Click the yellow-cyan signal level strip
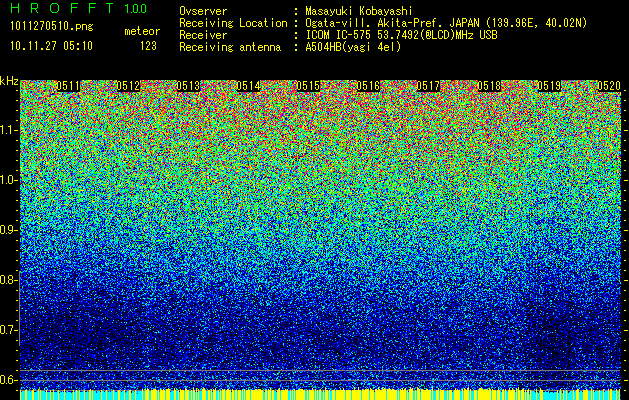629x400 pixels. pyautogui.click(x=320, y=394)
